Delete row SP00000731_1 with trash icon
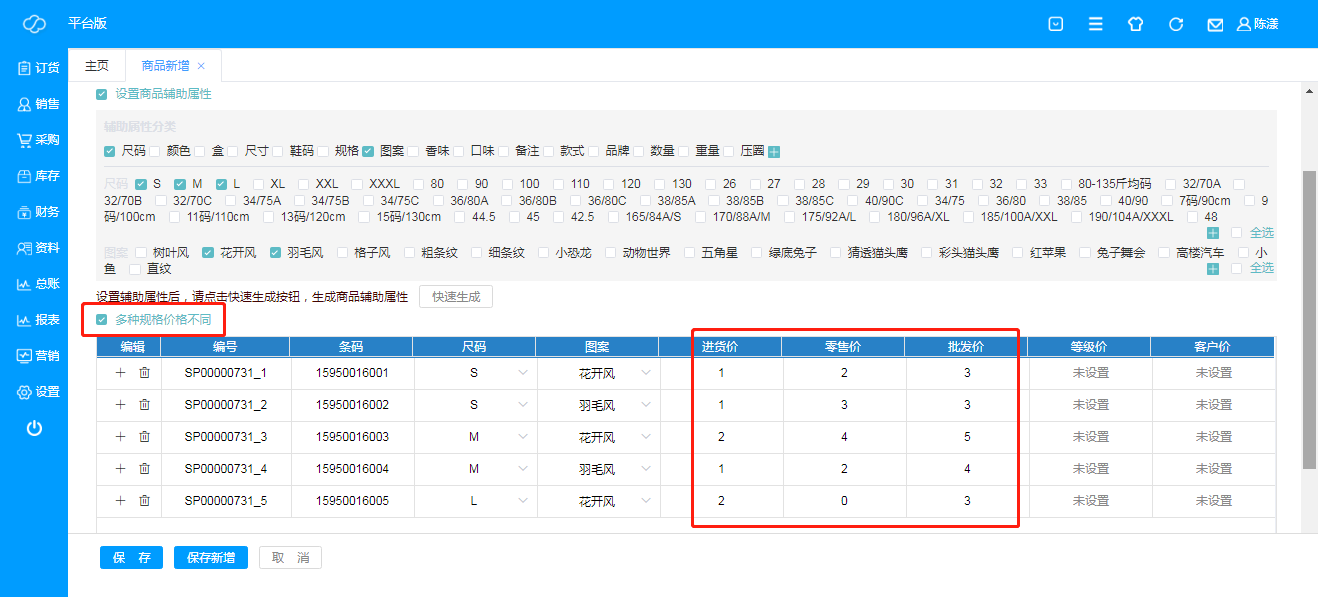Viewport: 1318px width, 597px height. 144,373
